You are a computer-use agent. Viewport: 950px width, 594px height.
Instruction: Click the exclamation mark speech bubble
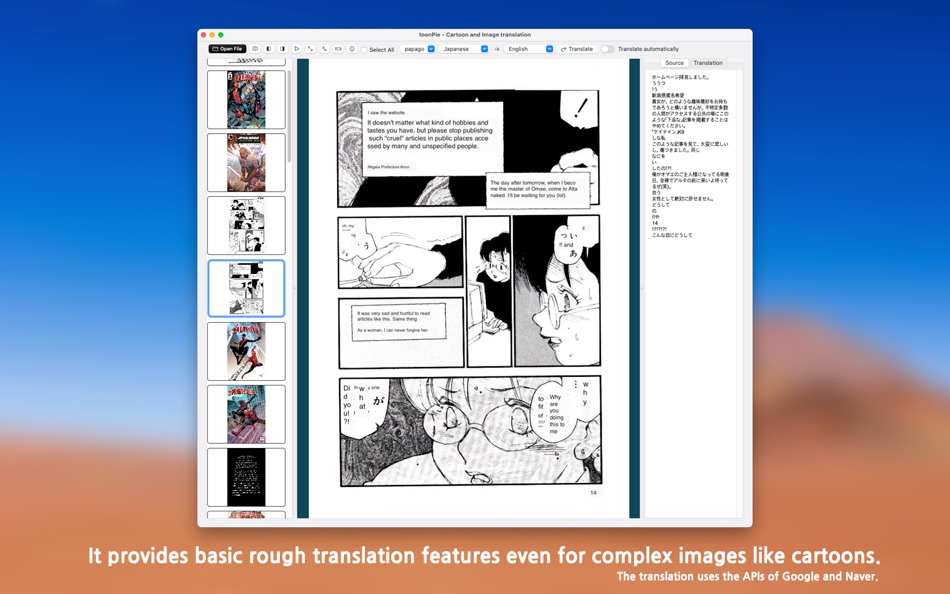pos(579,108)
